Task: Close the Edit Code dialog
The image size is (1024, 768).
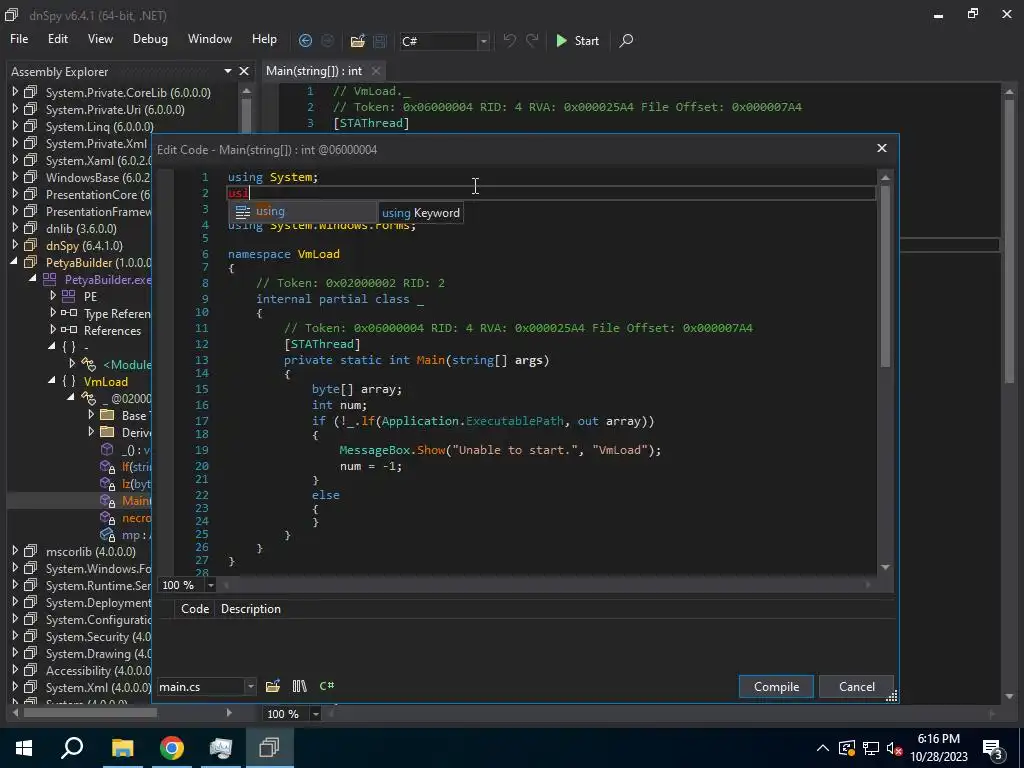Action: (x=882, y=148)
